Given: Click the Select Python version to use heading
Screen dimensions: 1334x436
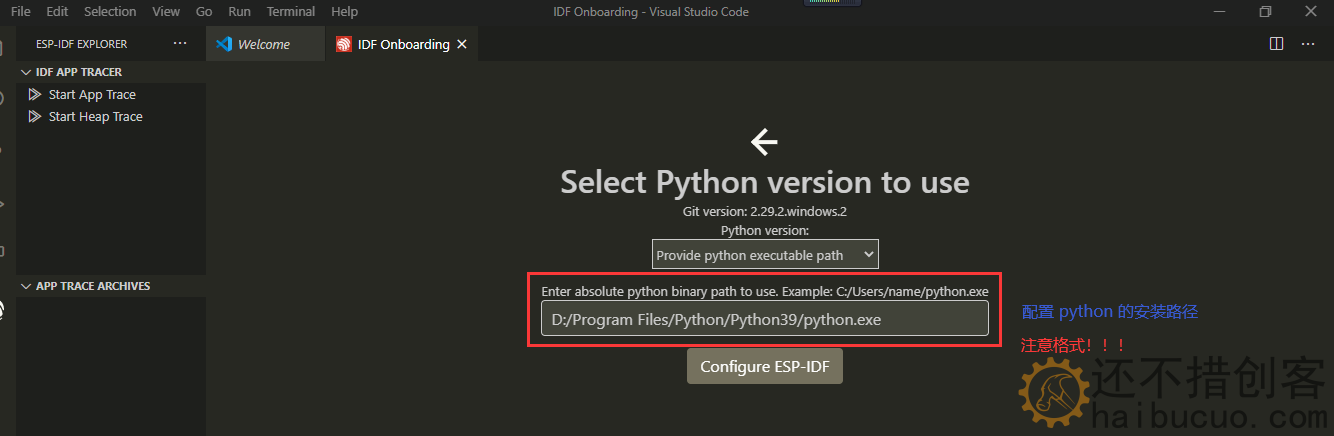Looking at the screenshot, I should [x=765, y=182].
